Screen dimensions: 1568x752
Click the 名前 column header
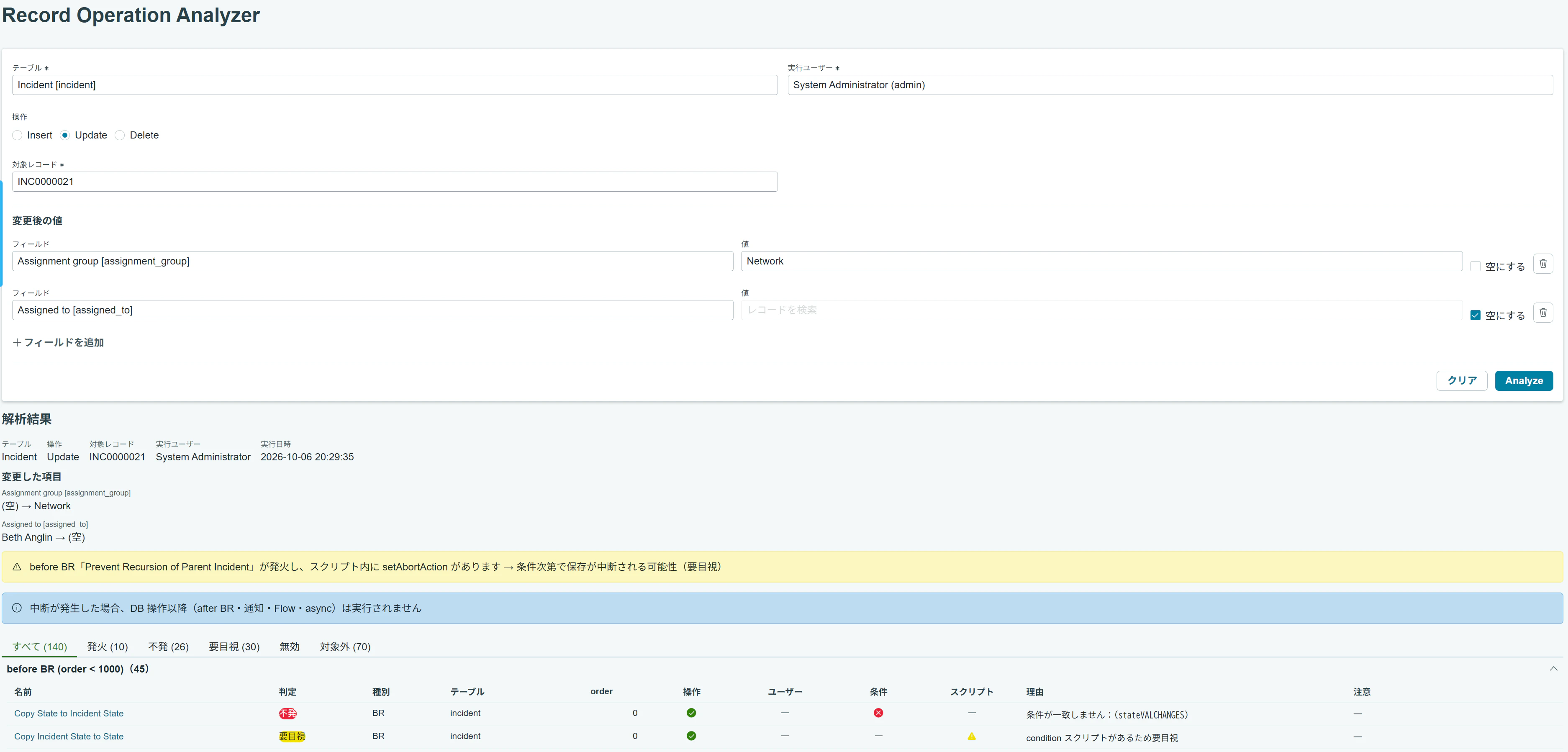(x=23, y=692)
